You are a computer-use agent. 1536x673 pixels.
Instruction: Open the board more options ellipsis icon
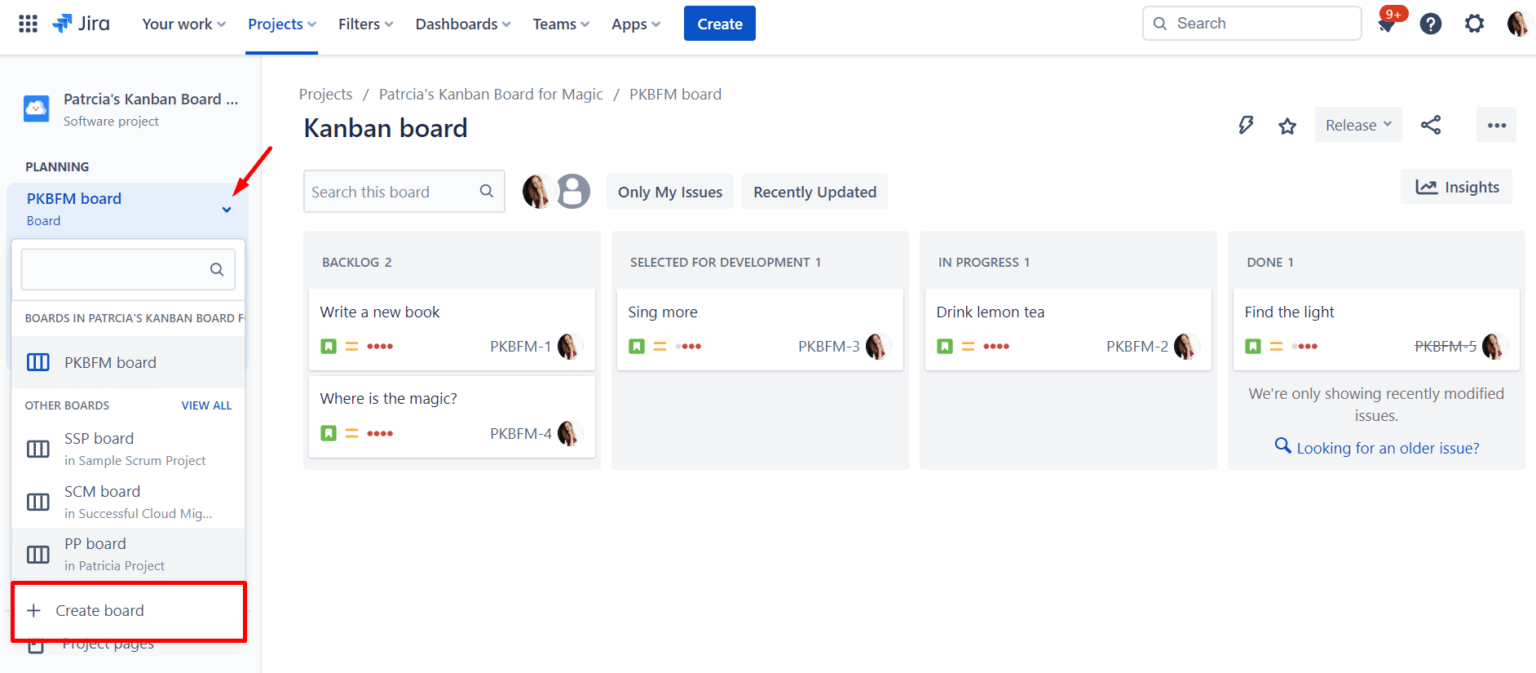[1496, 124]
